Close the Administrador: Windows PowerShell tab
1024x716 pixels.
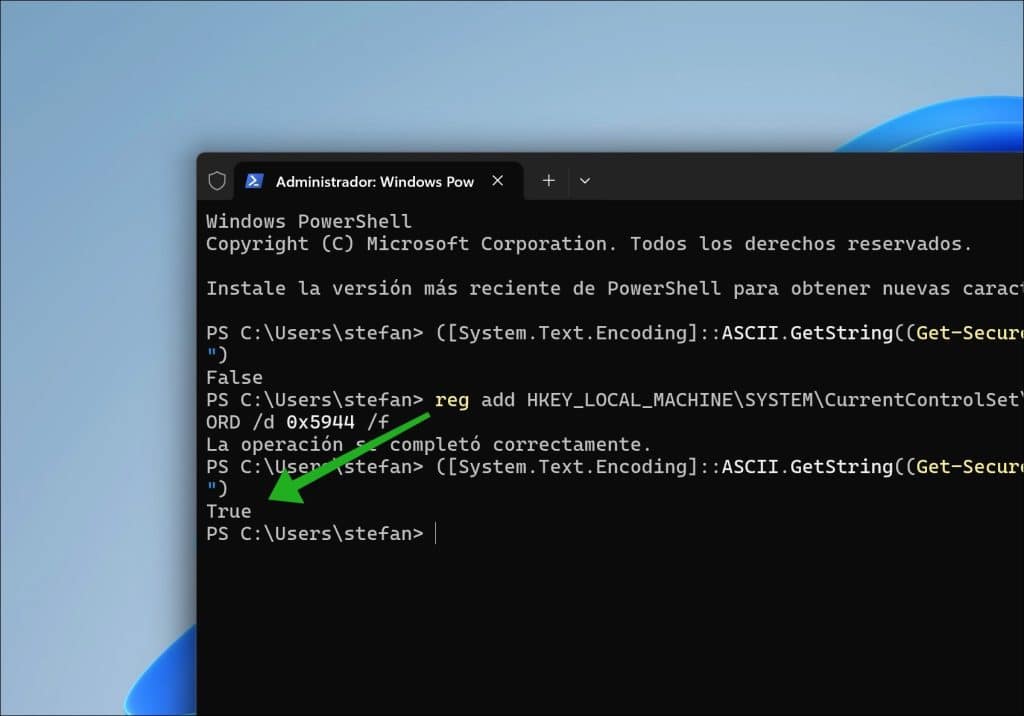pos(497,181)
